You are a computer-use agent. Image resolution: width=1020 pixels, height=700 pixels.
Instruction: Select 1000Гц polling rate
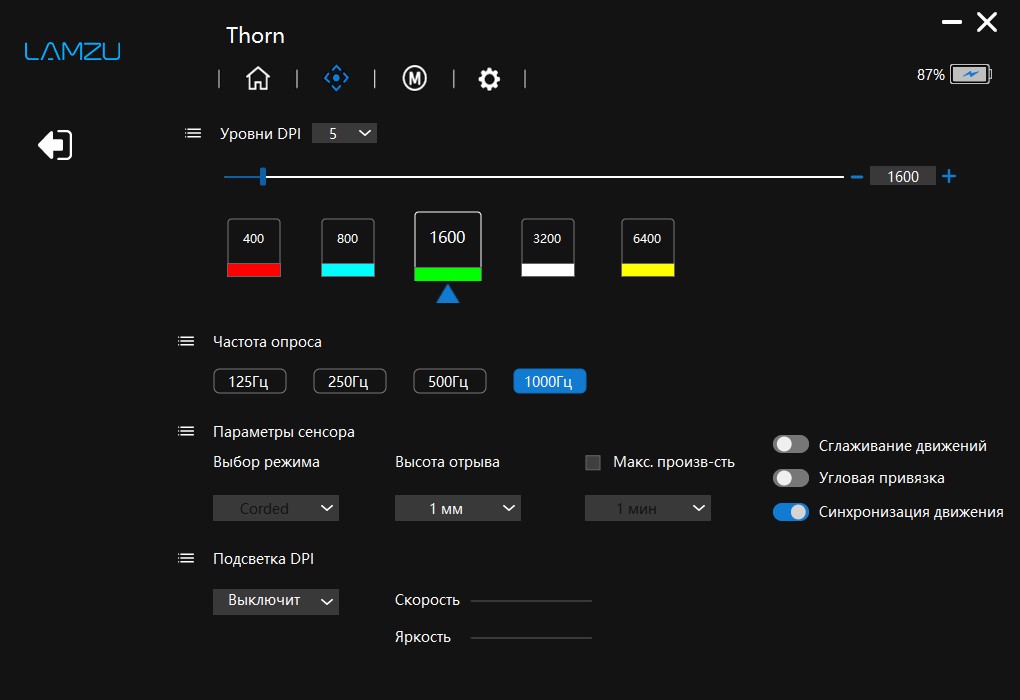click(x=550, y=381)
